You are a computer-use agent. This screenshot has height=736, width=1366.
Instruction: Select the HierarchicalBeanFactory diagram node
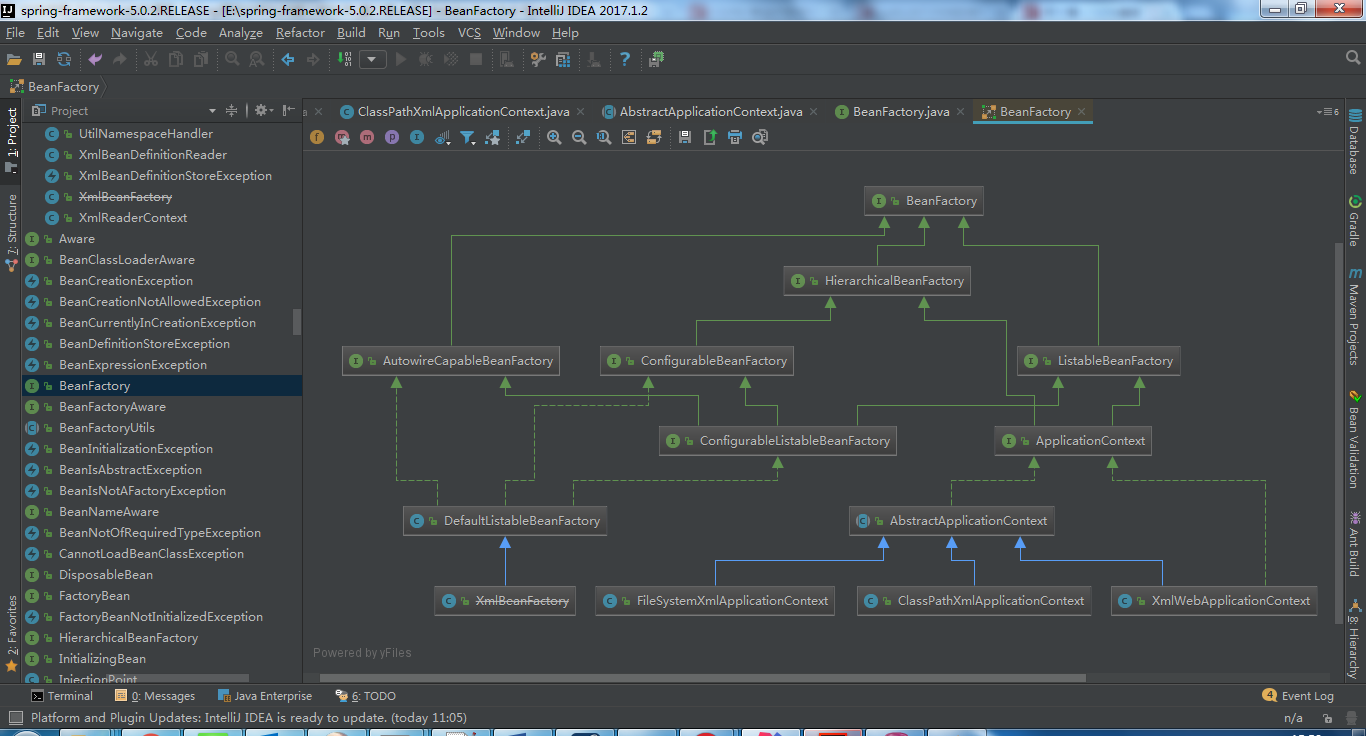pos(877,281)
